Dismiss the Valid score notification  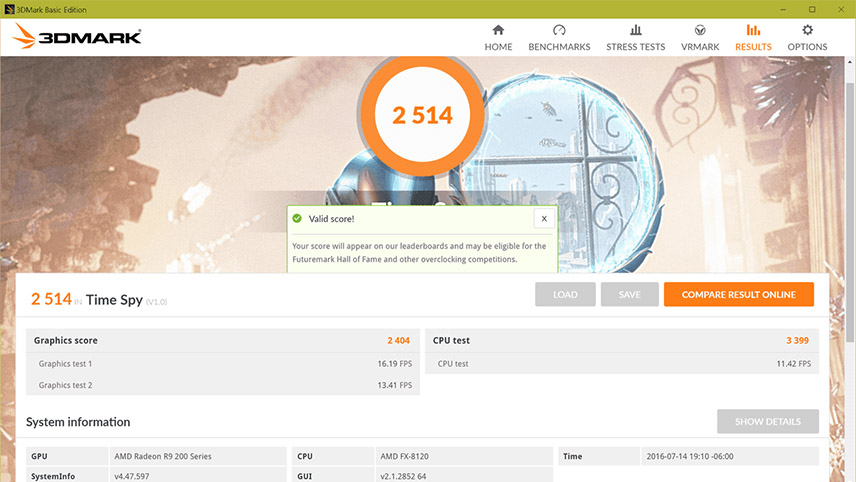[544, 218]
